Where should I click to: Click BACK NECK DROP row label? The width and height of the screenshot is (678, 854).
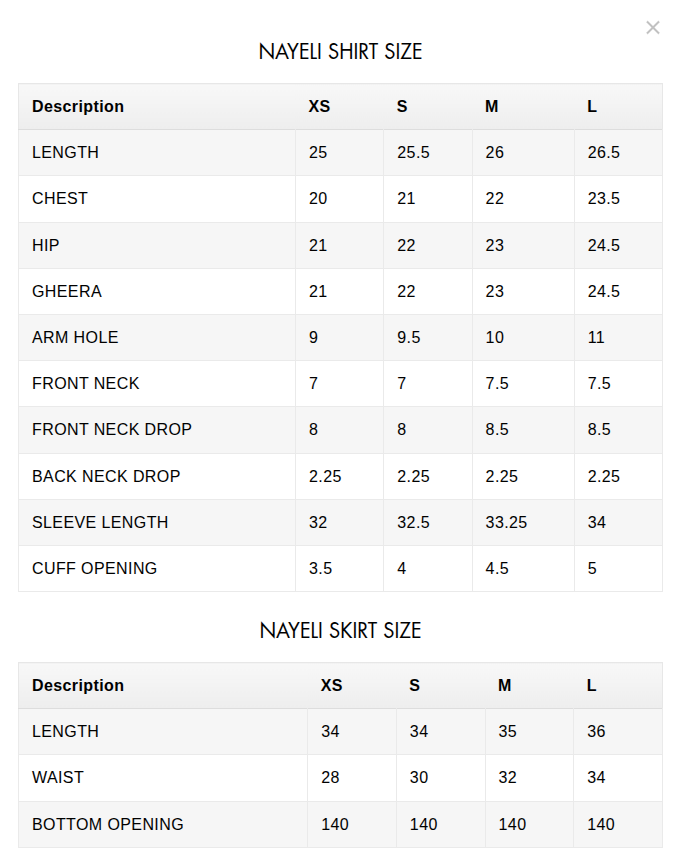[x=106, y=476]
